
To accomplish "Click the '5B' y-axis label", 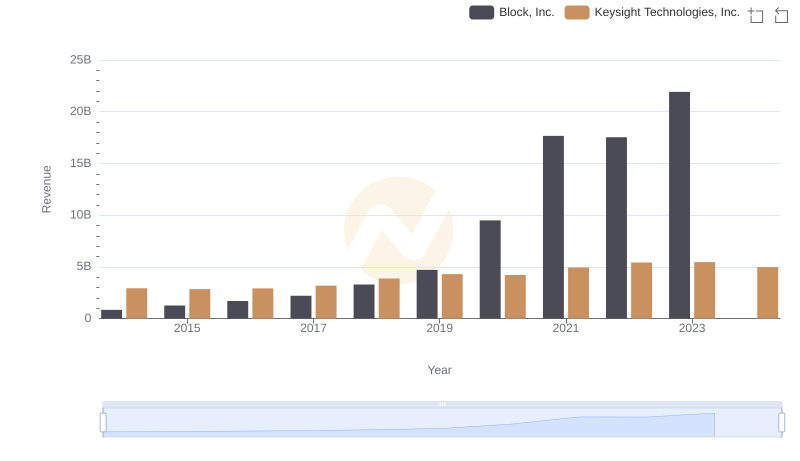I will (84, 267).
